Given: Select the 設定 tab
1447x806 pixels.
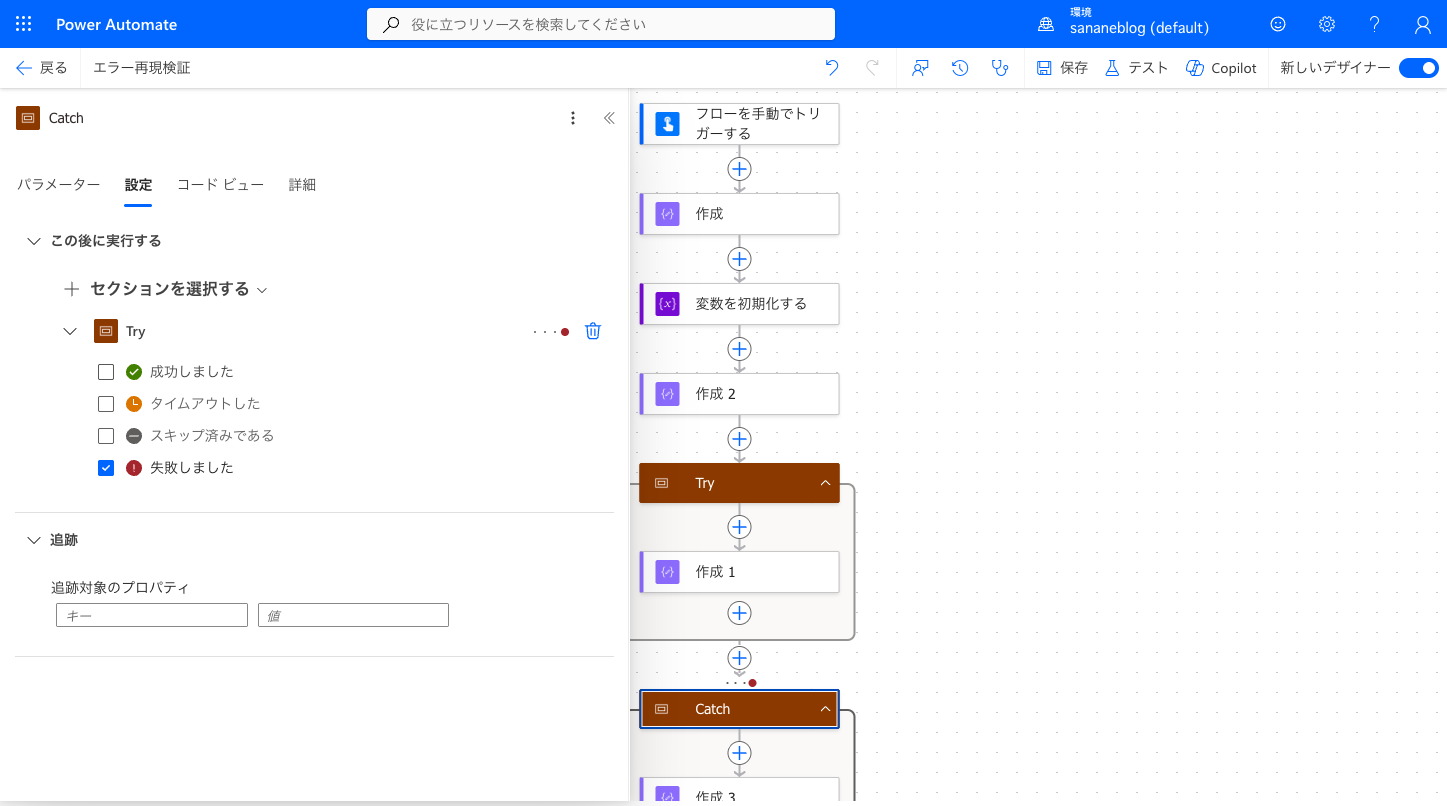Looking at the screenshot, I should tap(138, 185).
